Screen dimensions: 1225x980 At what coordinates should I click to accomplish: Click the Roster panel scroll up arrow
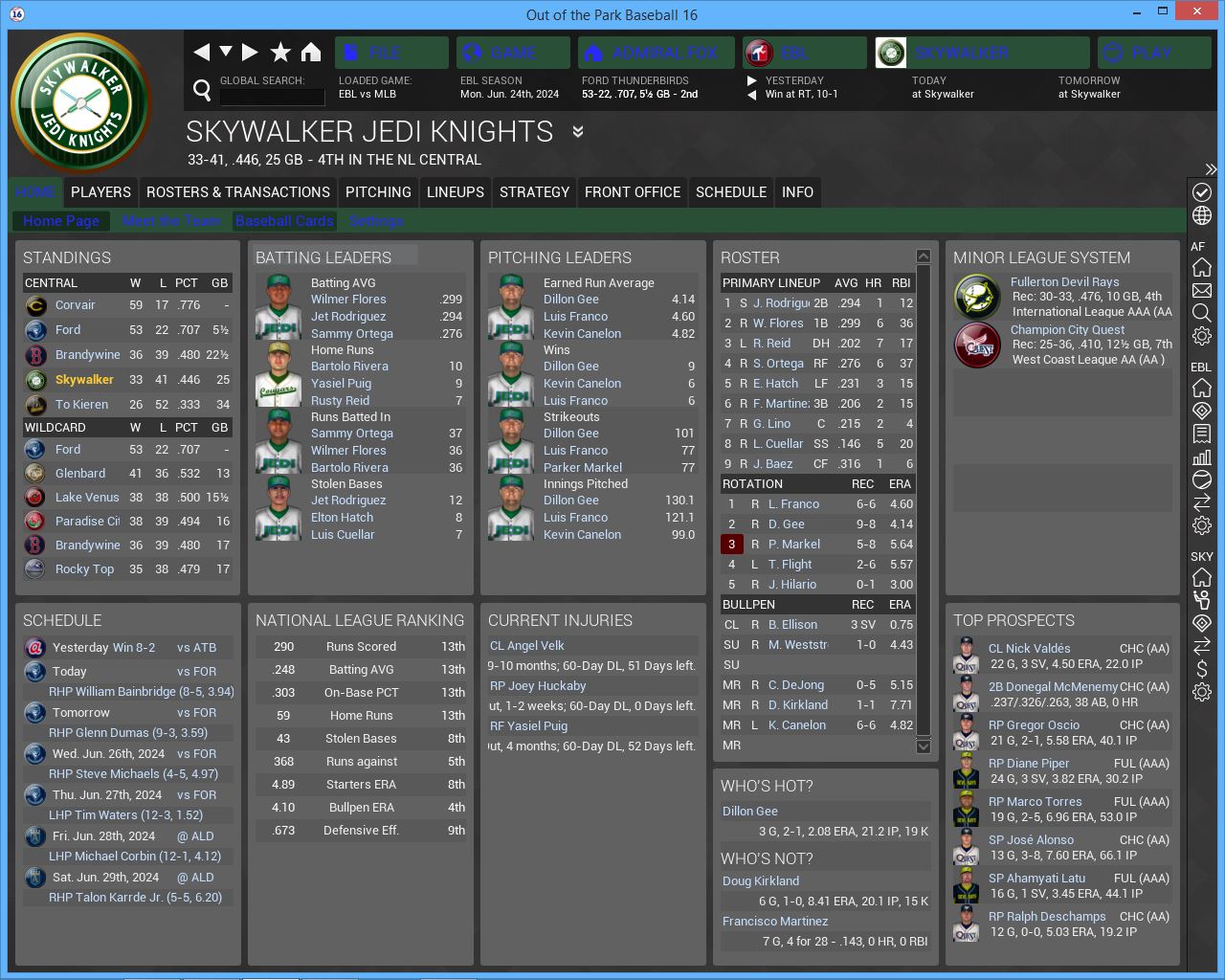point(924,256)
